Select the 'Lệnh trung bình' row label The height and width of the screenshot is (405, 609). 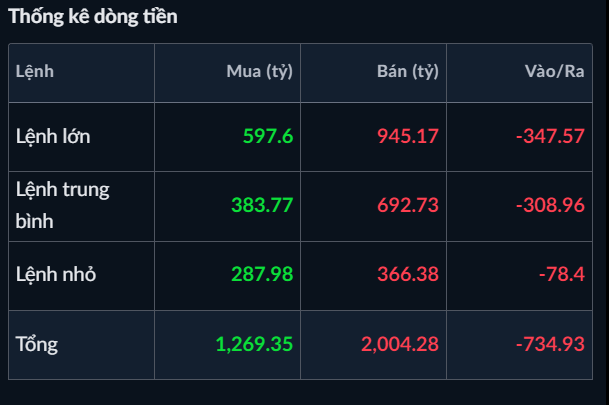[x=62, y=204]
